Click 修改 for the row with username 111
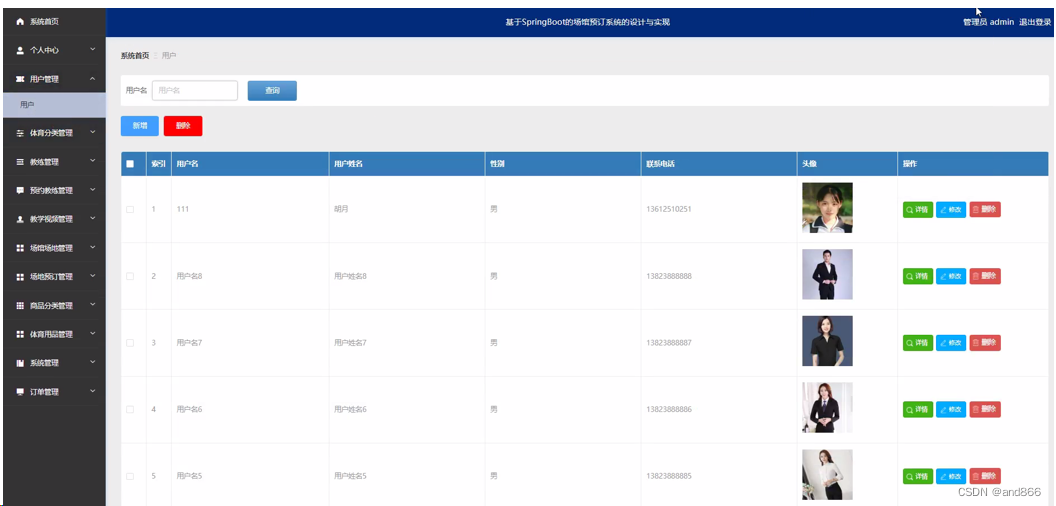 951,210
